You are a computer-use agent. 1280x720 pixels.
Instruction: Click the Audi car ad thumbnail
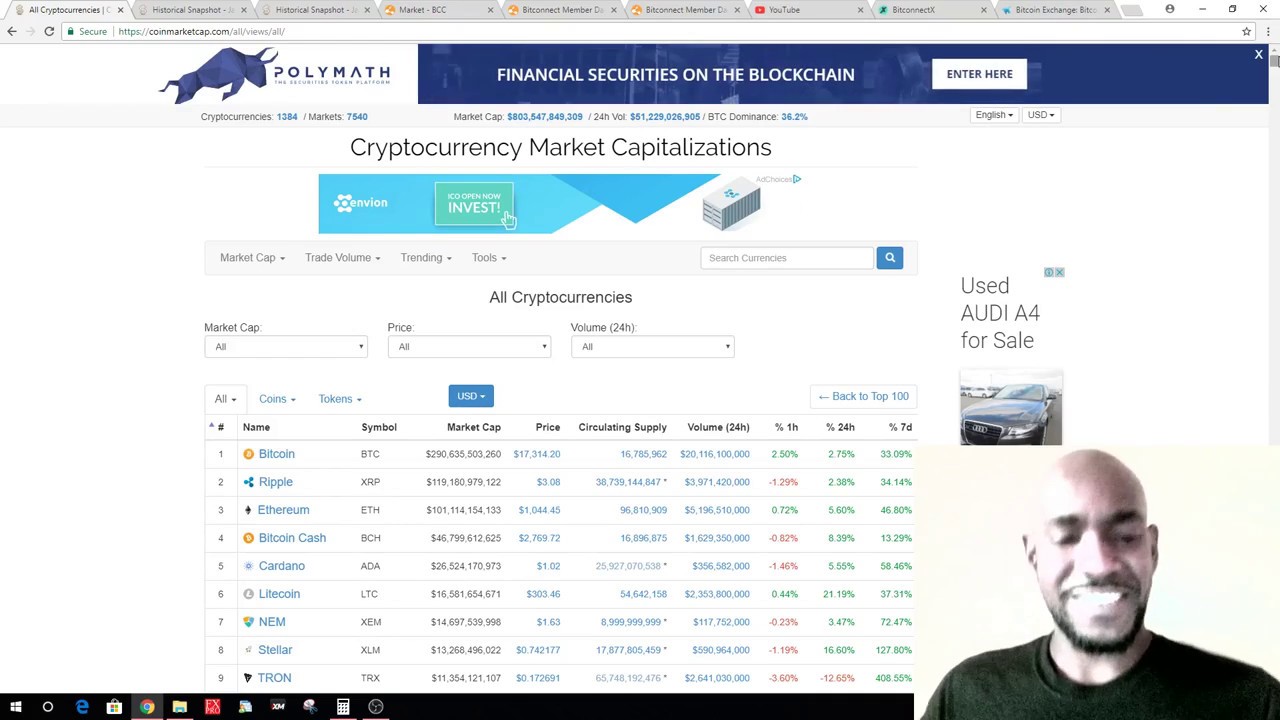tap(1010, 408)
